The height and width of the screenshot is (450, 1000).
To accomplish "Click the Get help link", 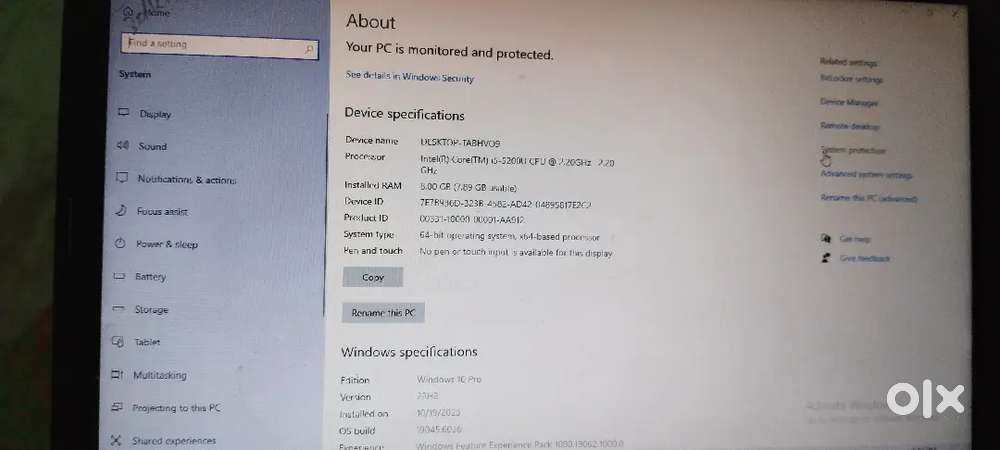I will click(x=855, y=239).
